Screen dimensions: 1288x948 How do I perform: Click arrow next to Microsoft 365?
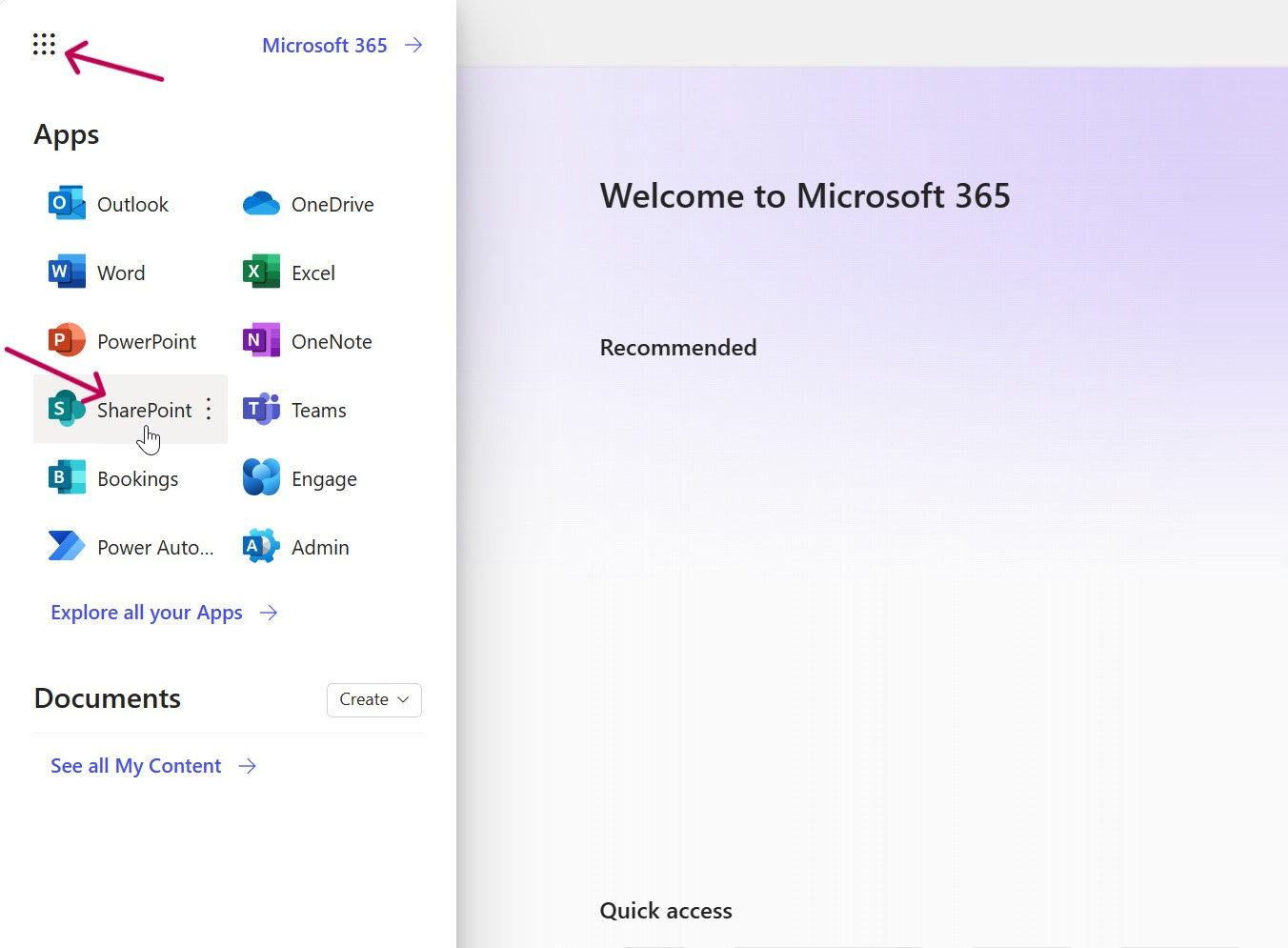pyautogui.click(x=413, y=45)
